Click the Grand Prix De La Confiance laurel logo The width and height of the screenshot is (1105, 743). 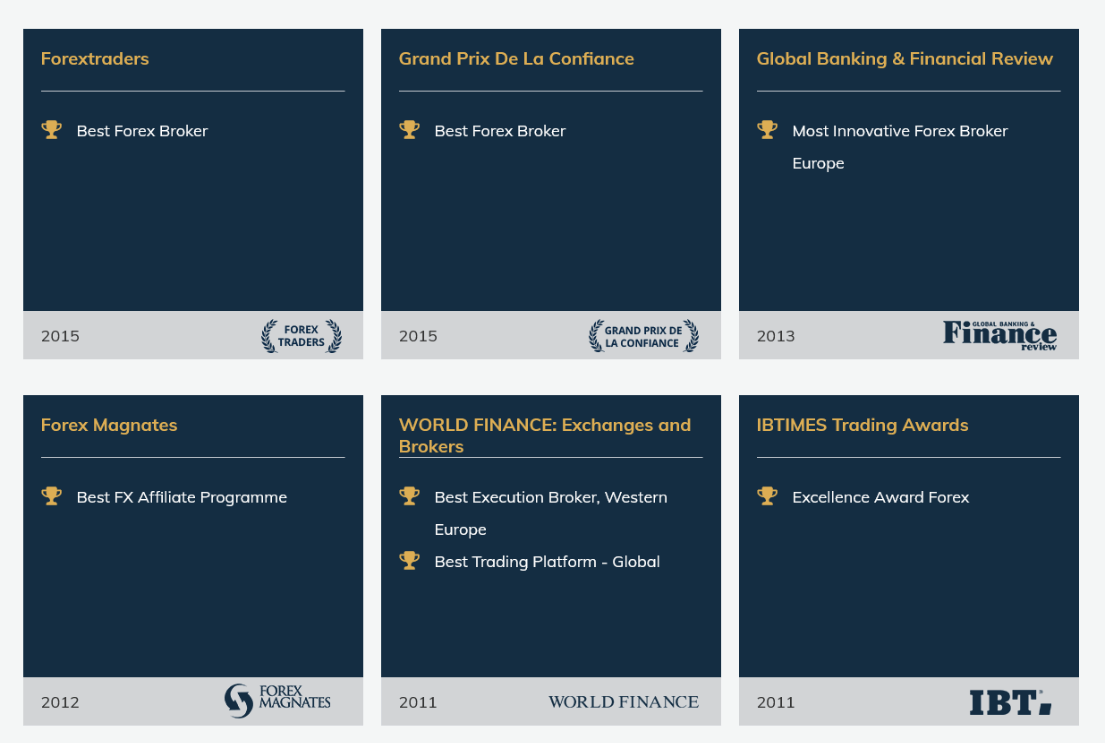coord(643,336)
